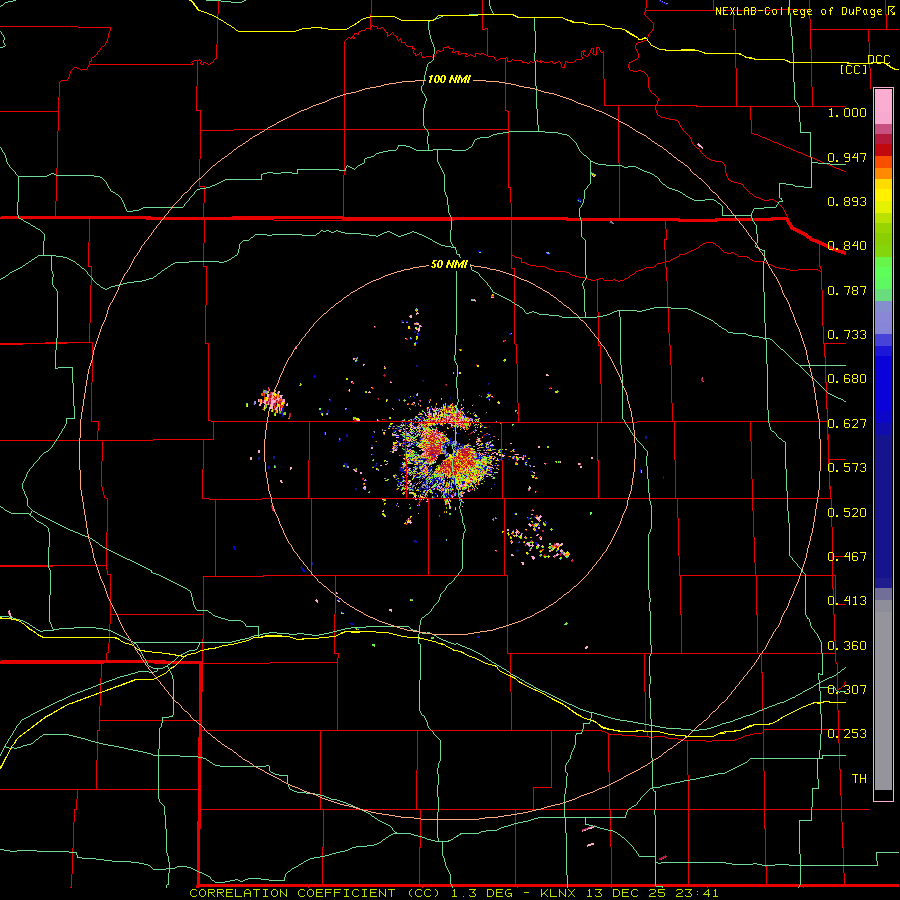900x900 pixels.
Task: Select the 0.360 scale value
Action: [847, 646]
